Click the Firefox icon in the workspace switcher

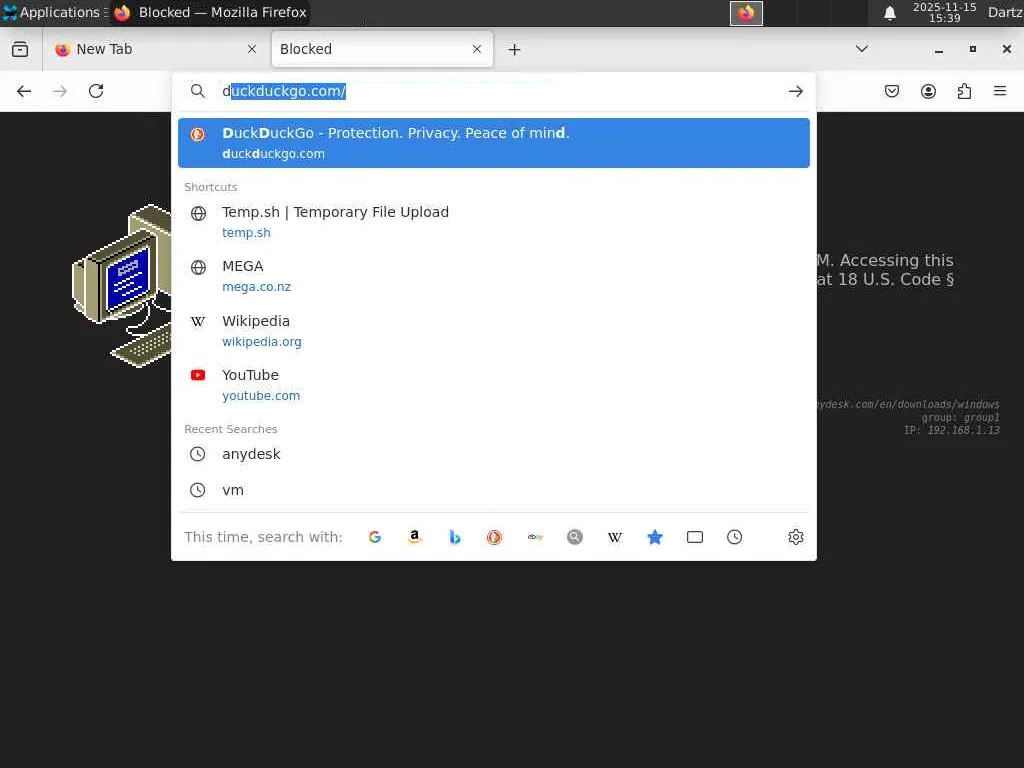coord(746,13)
